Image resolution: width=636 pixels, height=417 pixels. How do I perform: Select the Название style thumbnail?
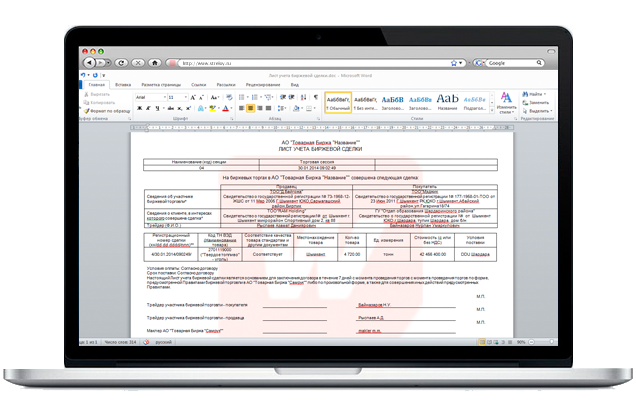click(447, 103)
